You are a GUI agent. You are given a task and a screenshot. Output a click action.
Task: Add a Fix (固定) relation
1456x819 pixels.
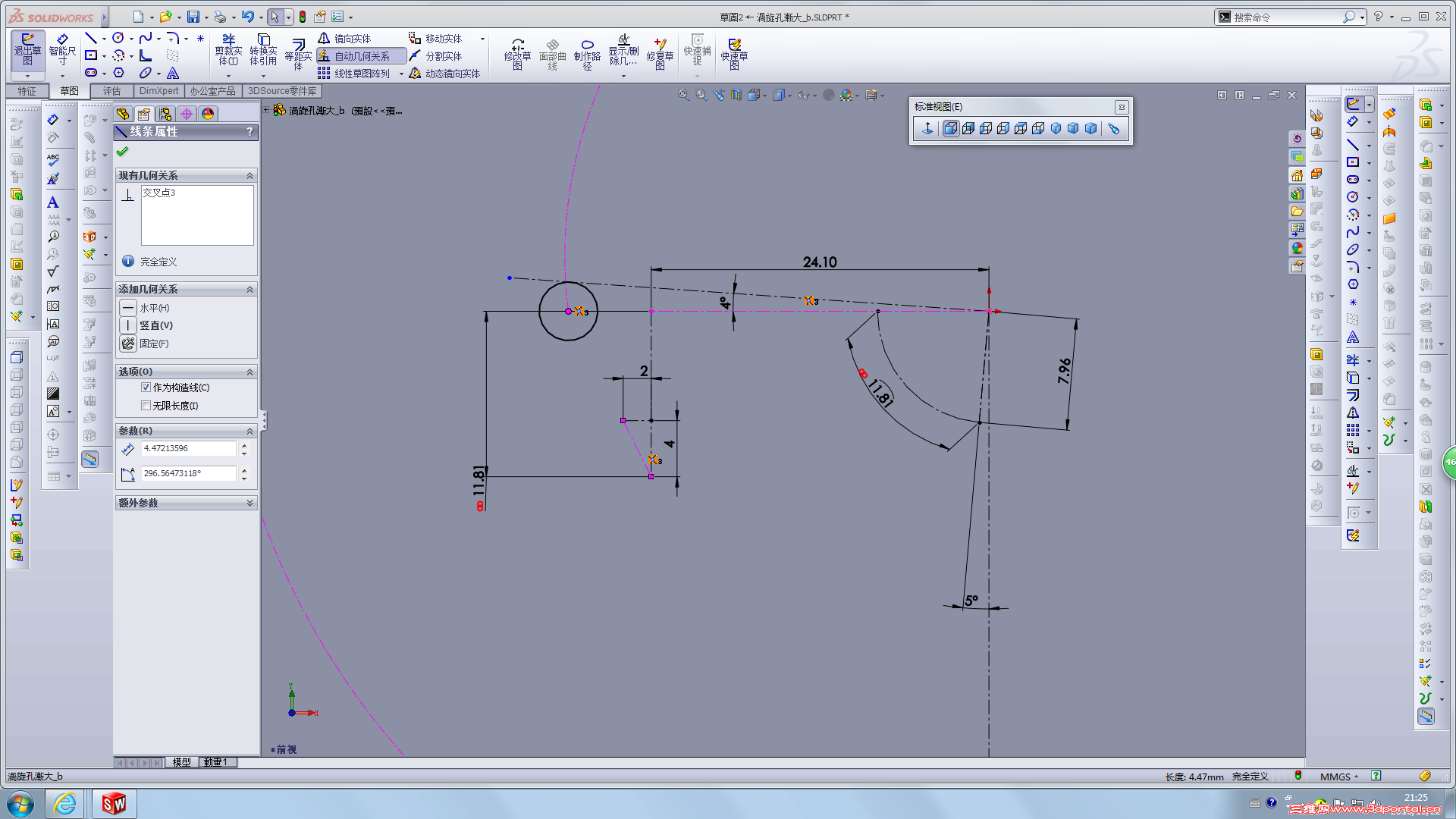click(x=129, y=344)
